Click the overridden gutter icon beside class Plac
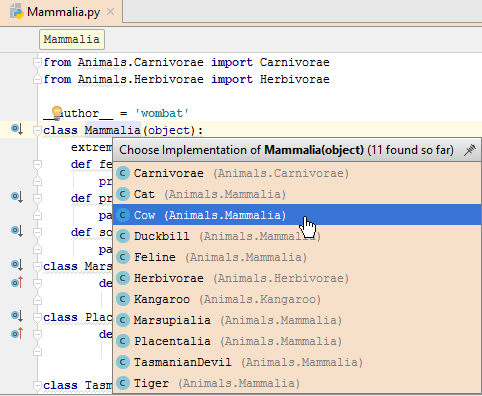 point(17,315)
